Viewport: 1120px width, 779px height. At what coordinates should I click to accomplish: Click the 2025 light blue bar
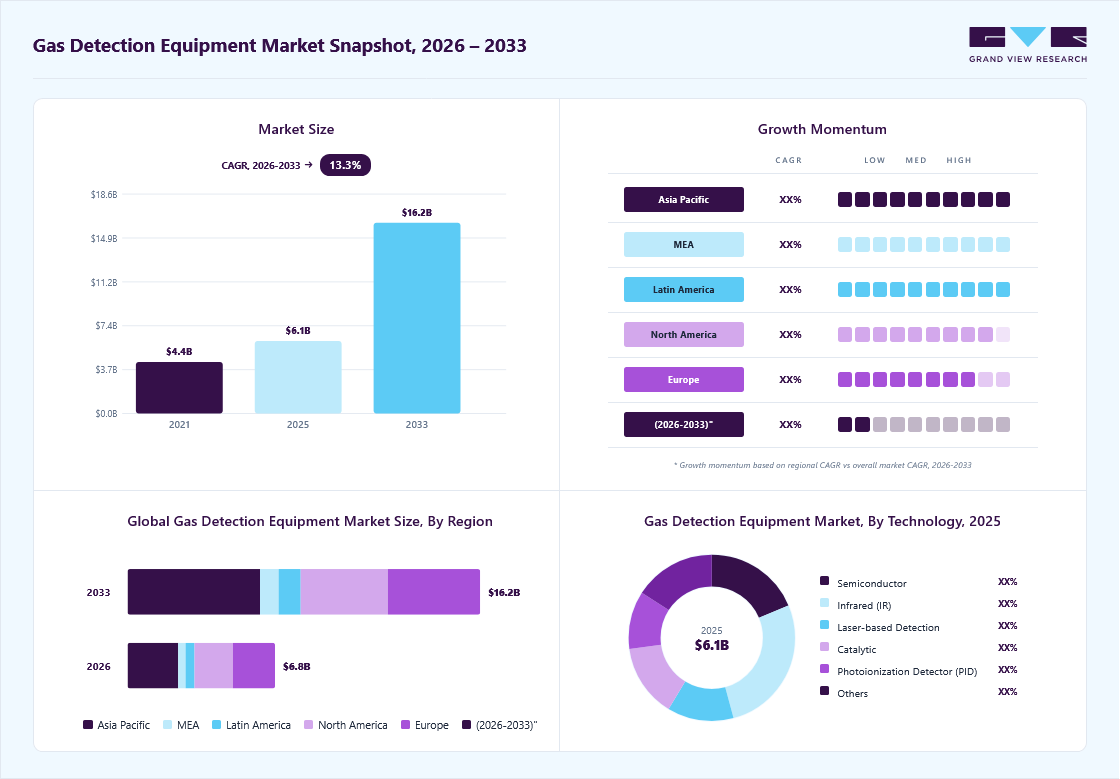coord(298,377)
